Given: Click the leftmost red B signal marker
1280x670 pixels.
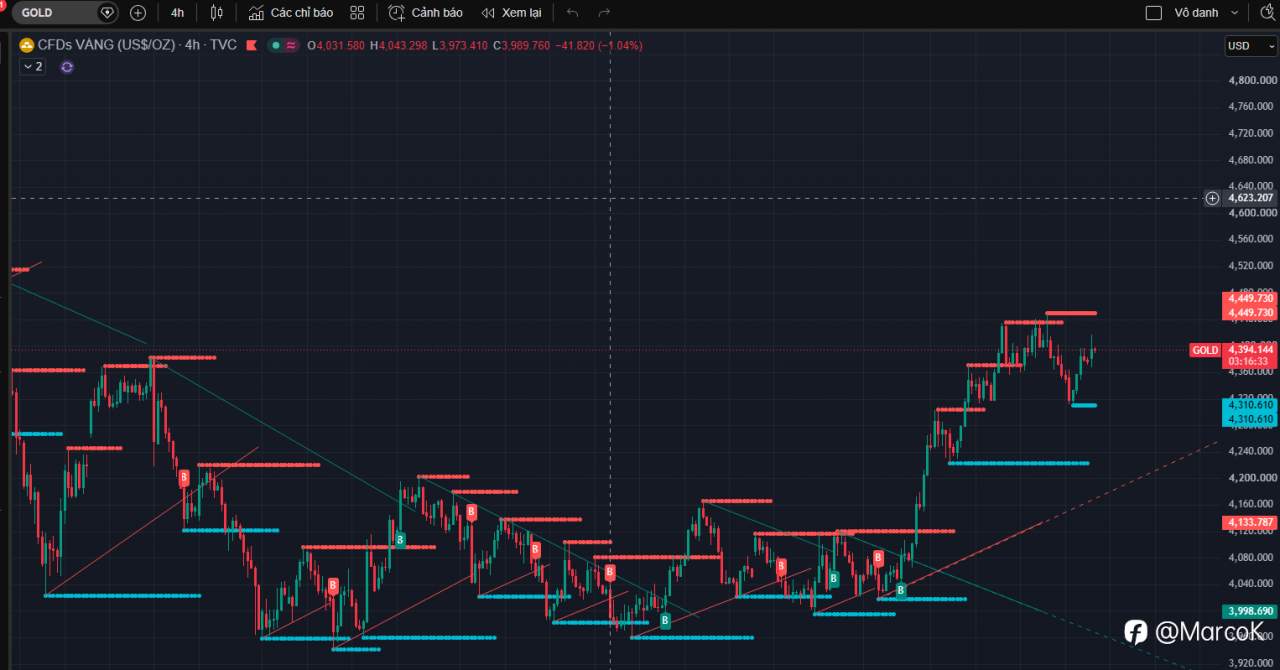Looking at the screenshot, I should [x=184, y=478].
